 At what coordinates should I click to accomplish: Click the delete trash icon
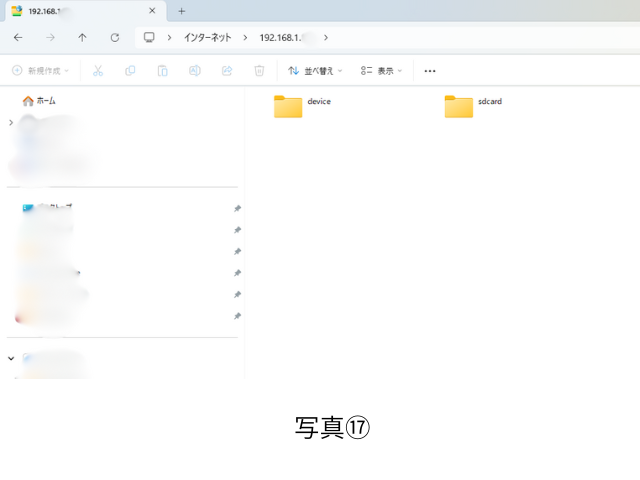pos(259,71)
